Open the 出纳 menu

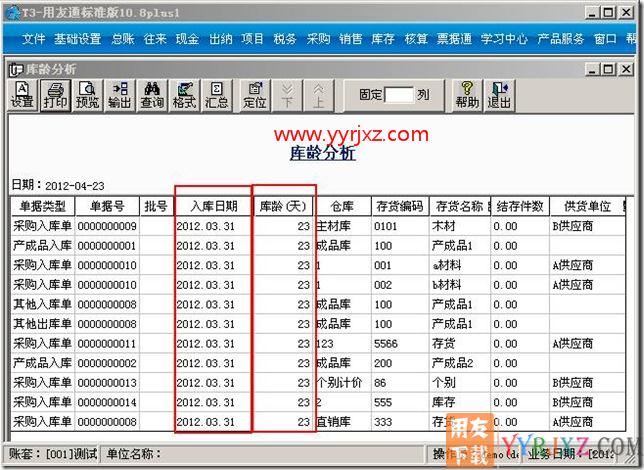(221, 39)
